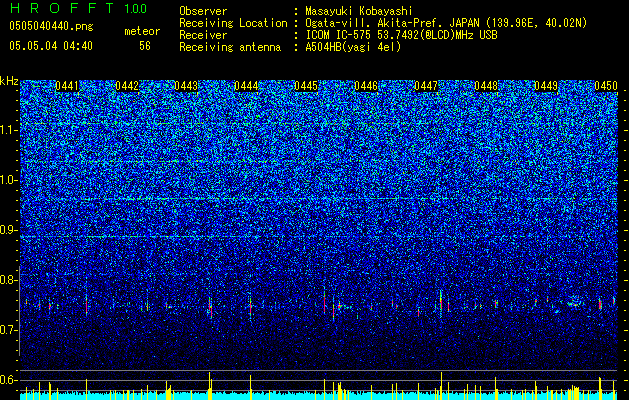
Task: Click the 0447 time marker
Action: coord(426,86)
